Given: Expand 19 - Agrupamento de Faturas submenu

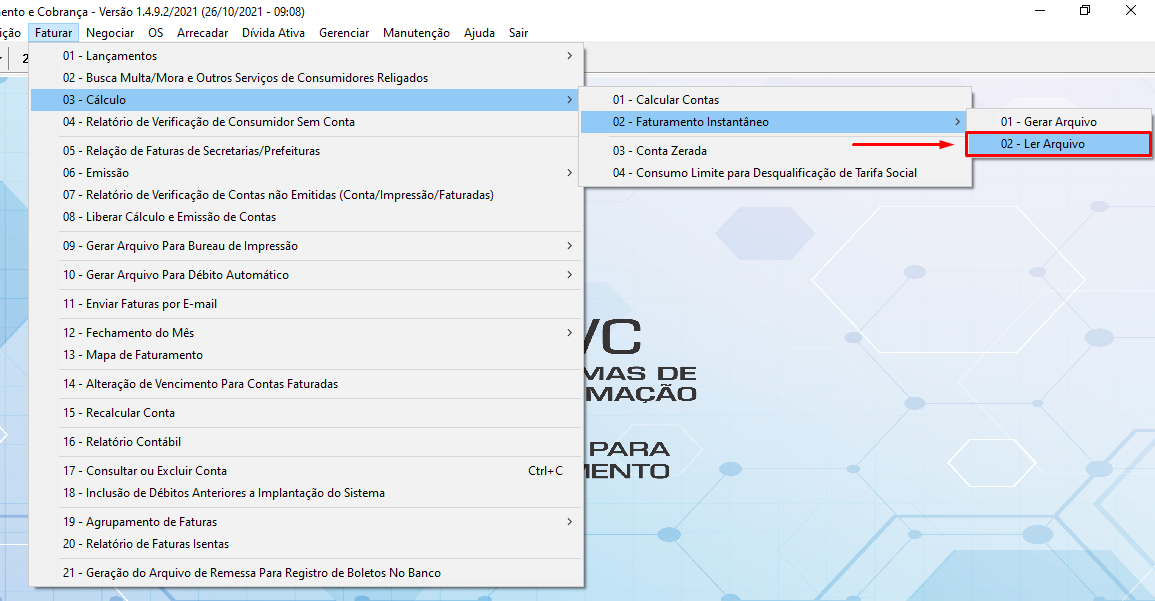Looking at the screenshot, I should (x=140, y=522).
